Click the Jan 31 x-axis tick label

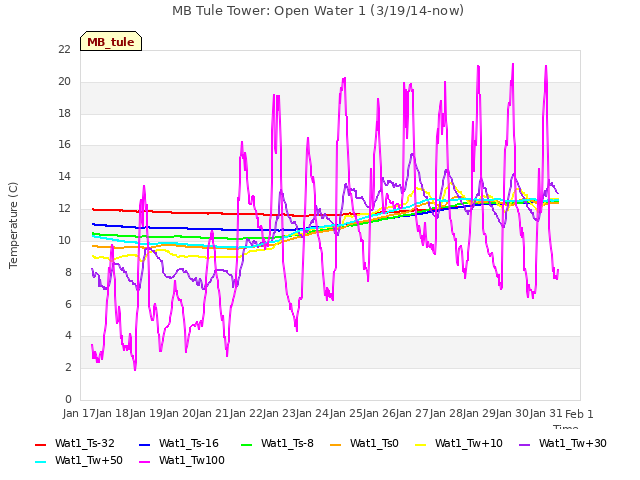point(547,413)
